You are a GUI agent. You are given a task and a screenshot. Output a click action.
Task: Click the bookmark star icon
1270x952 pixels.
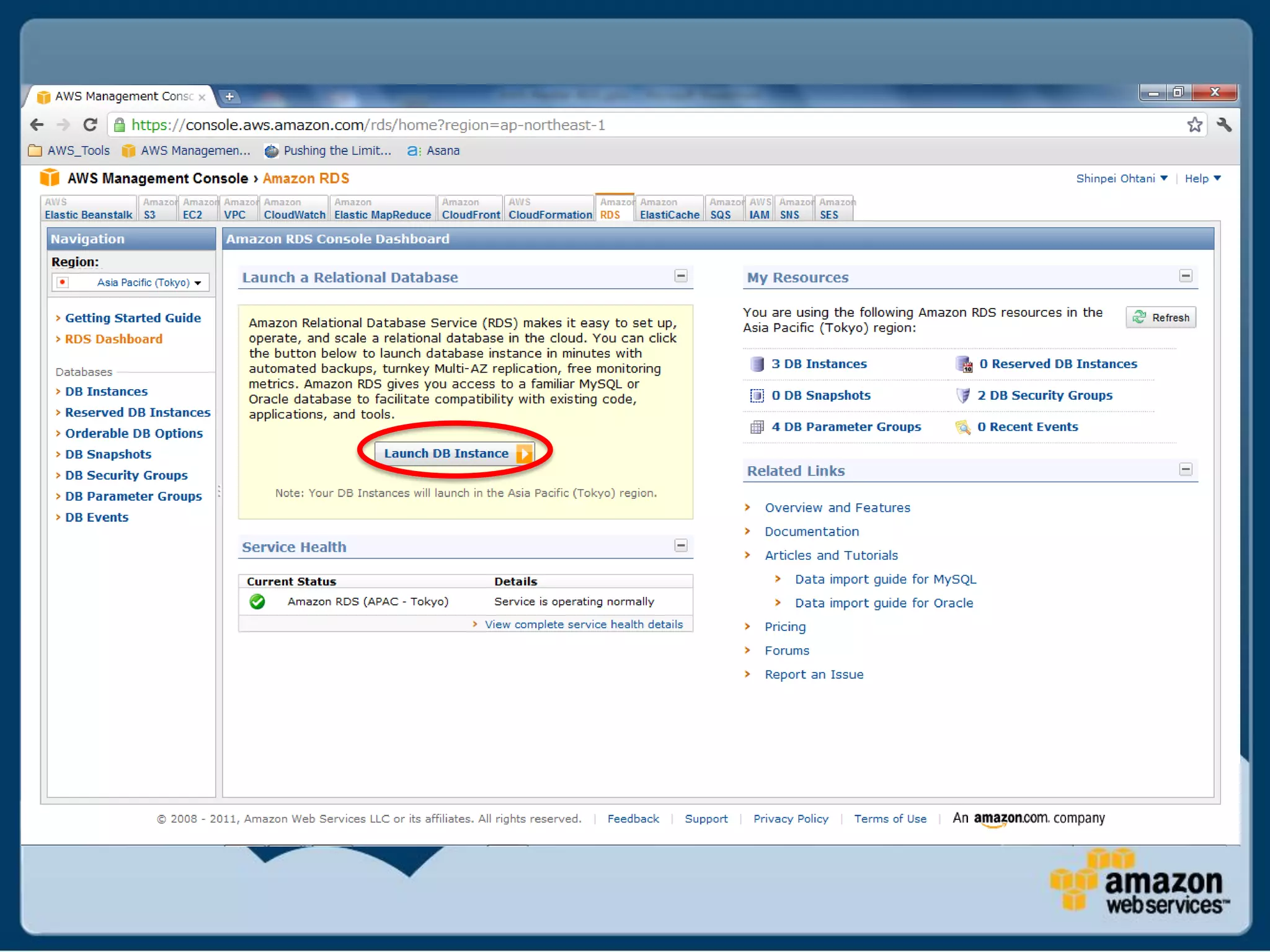[x=1194, y=125]
